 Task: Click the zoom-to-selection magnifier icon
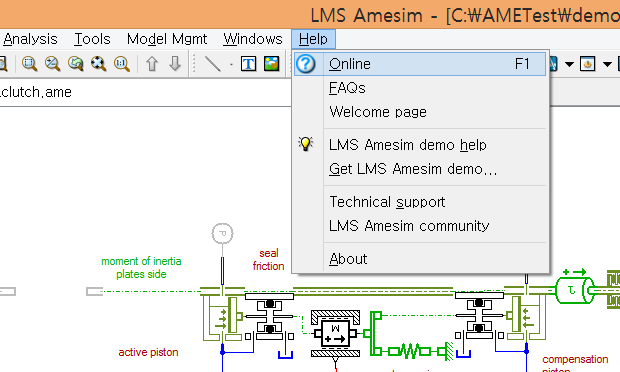point(30,64)
